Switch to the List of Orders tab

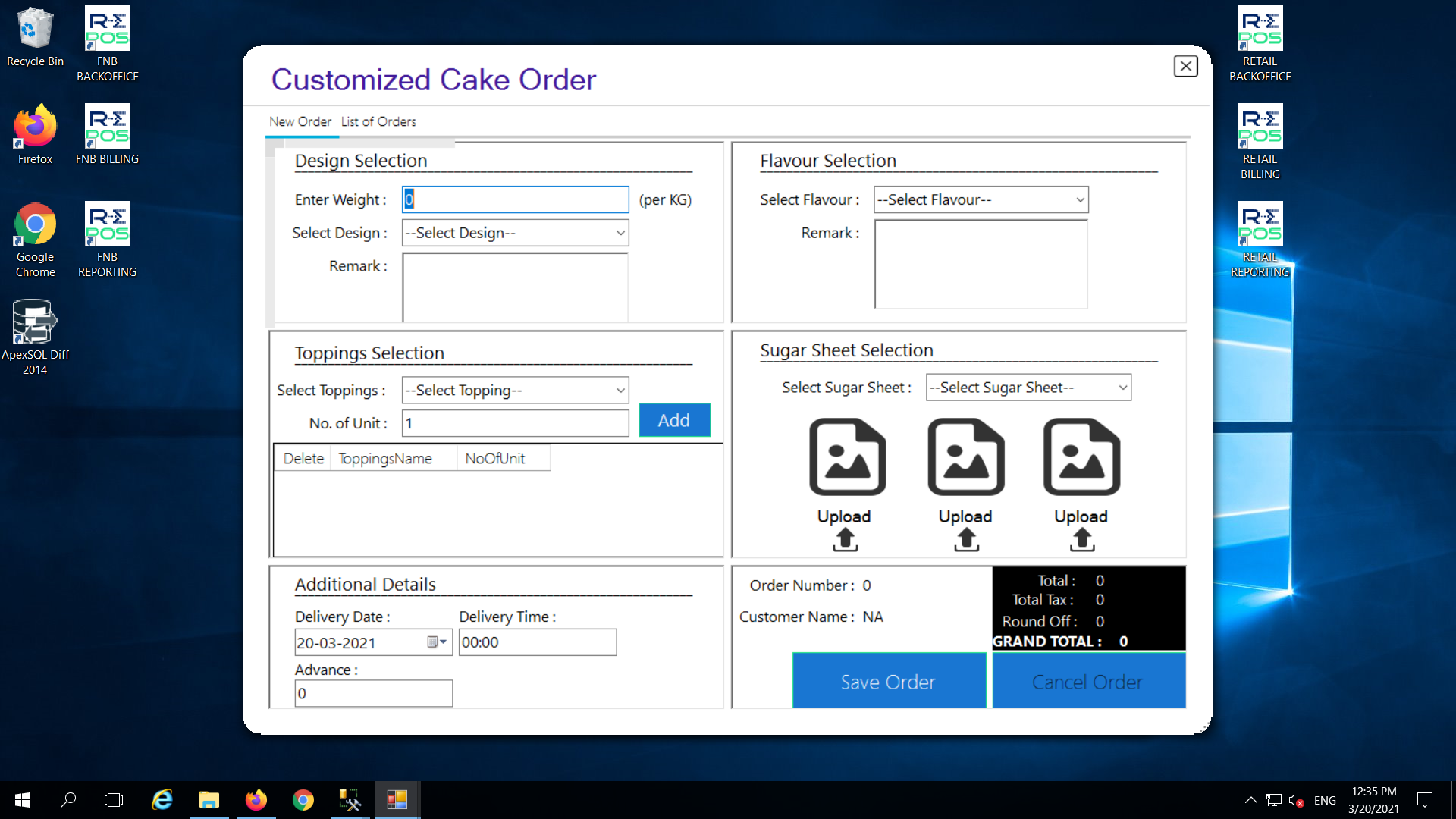pos(378,121)
